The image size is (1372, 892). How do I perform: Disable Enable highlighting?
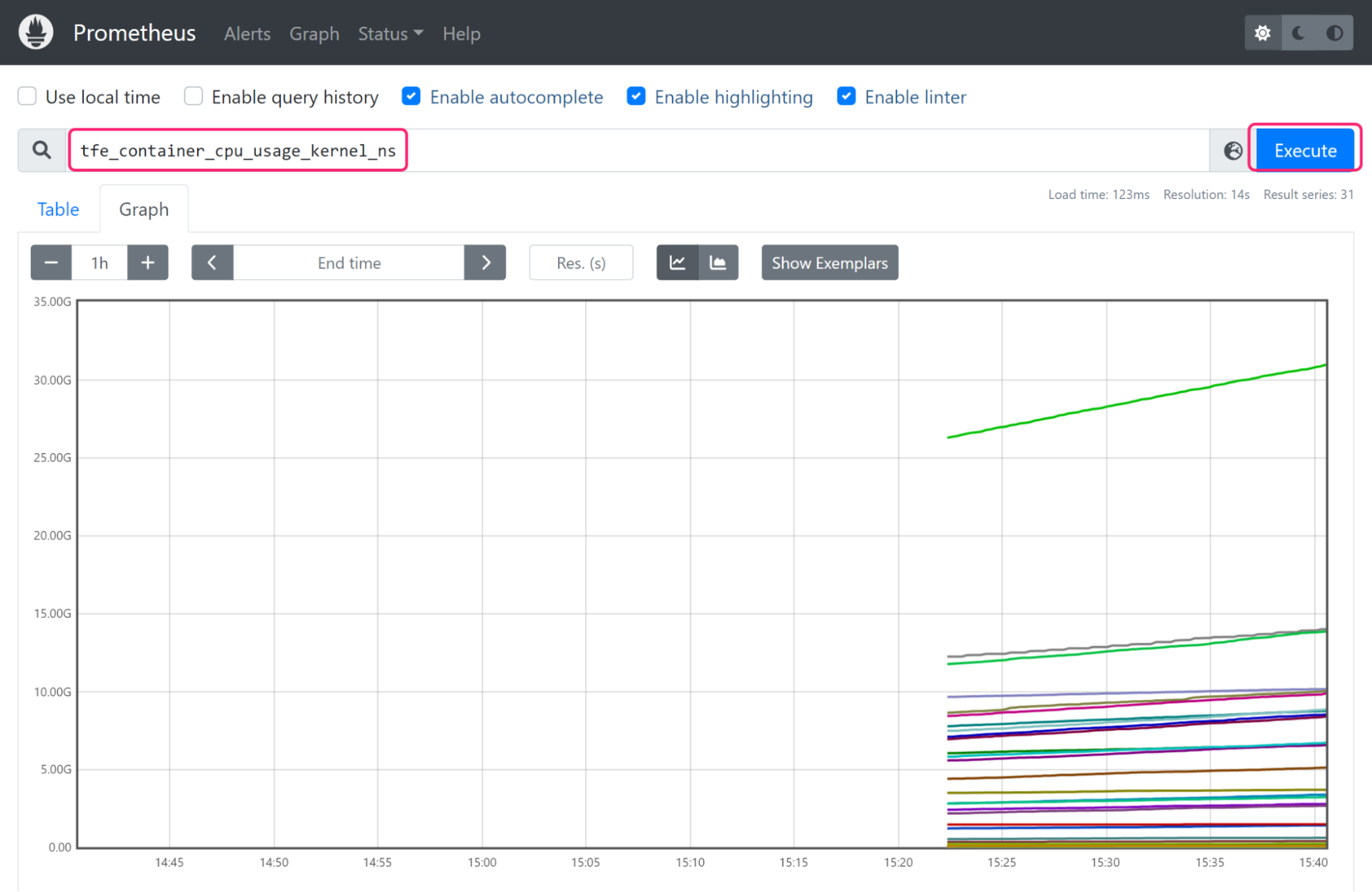(x=636, y=96)
